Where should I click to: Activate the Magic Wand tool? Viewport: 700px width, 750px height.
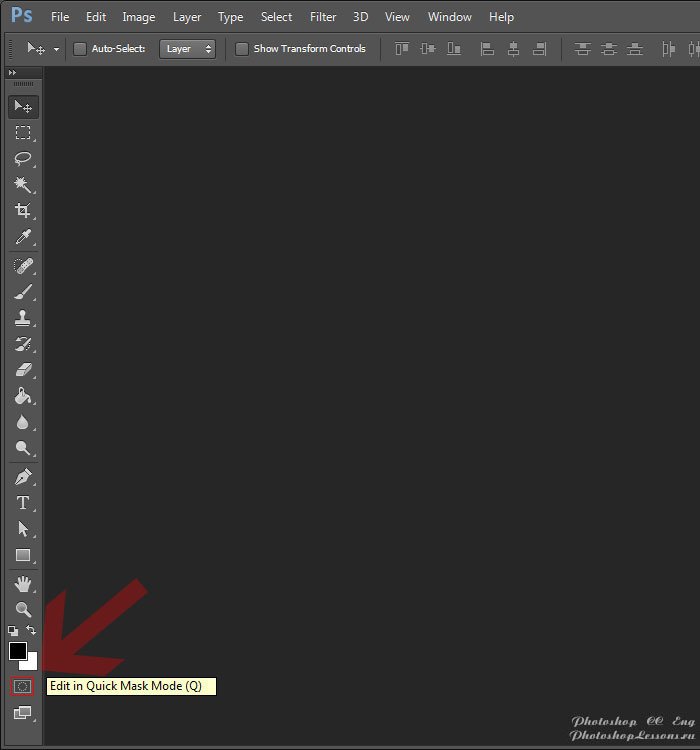[x=23, y=185]
